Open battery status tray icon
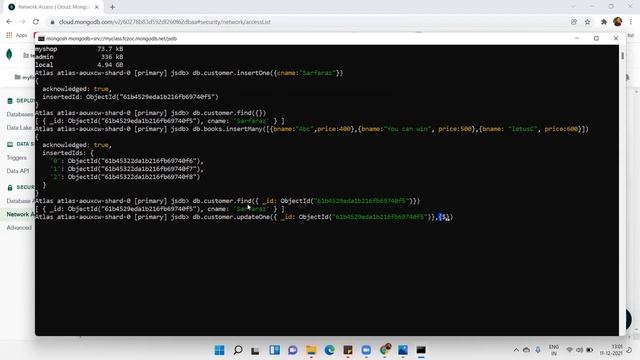This screenshot has width=640, height=360. pos(590,350)
